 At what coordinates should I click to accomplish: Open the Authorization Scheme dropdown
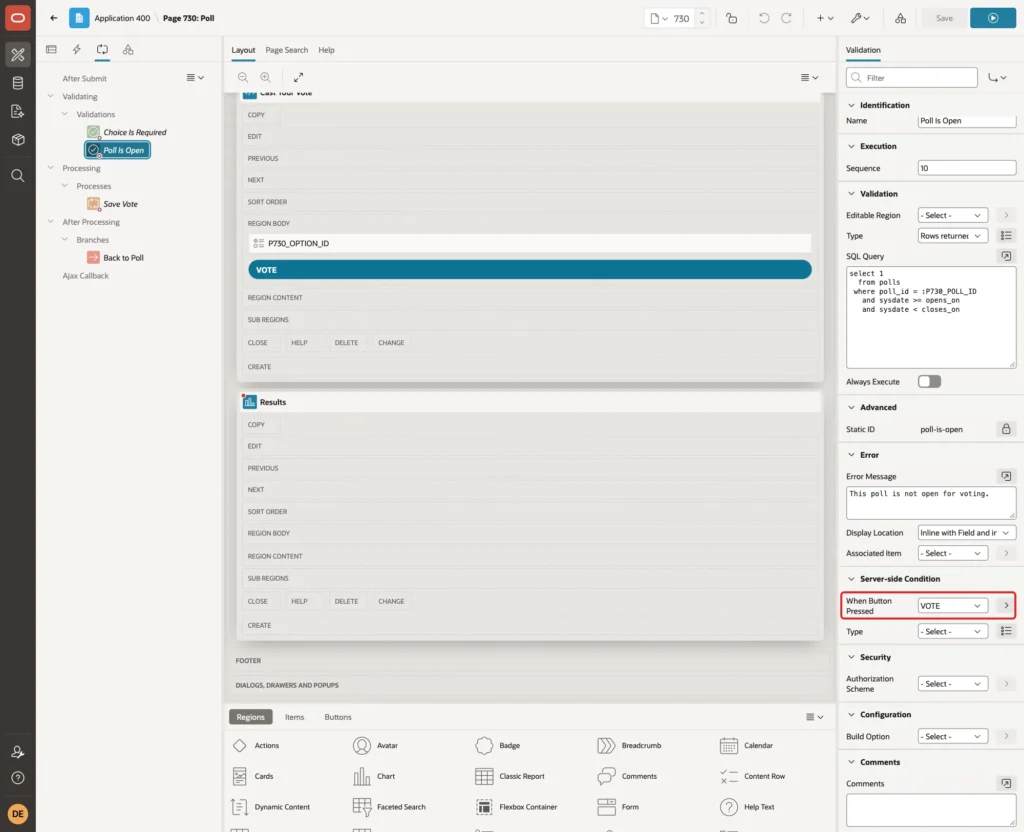(x=952, y=684)
